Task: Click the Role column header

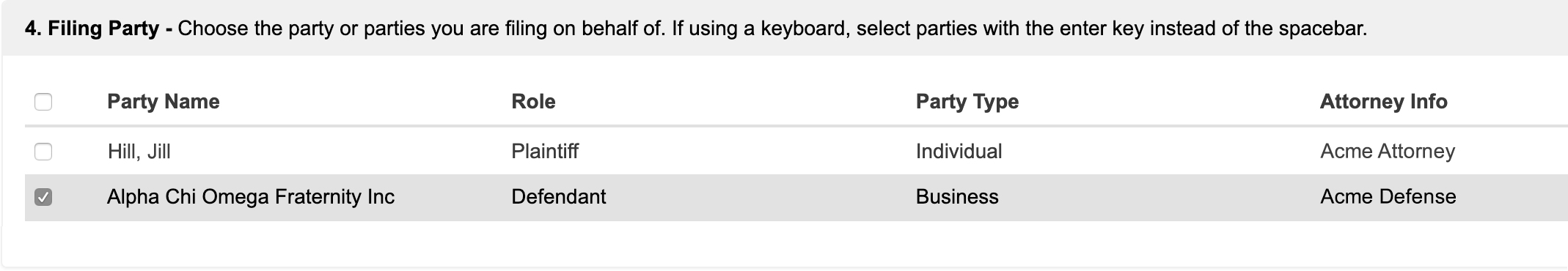Action: click(x=533, y=101)
